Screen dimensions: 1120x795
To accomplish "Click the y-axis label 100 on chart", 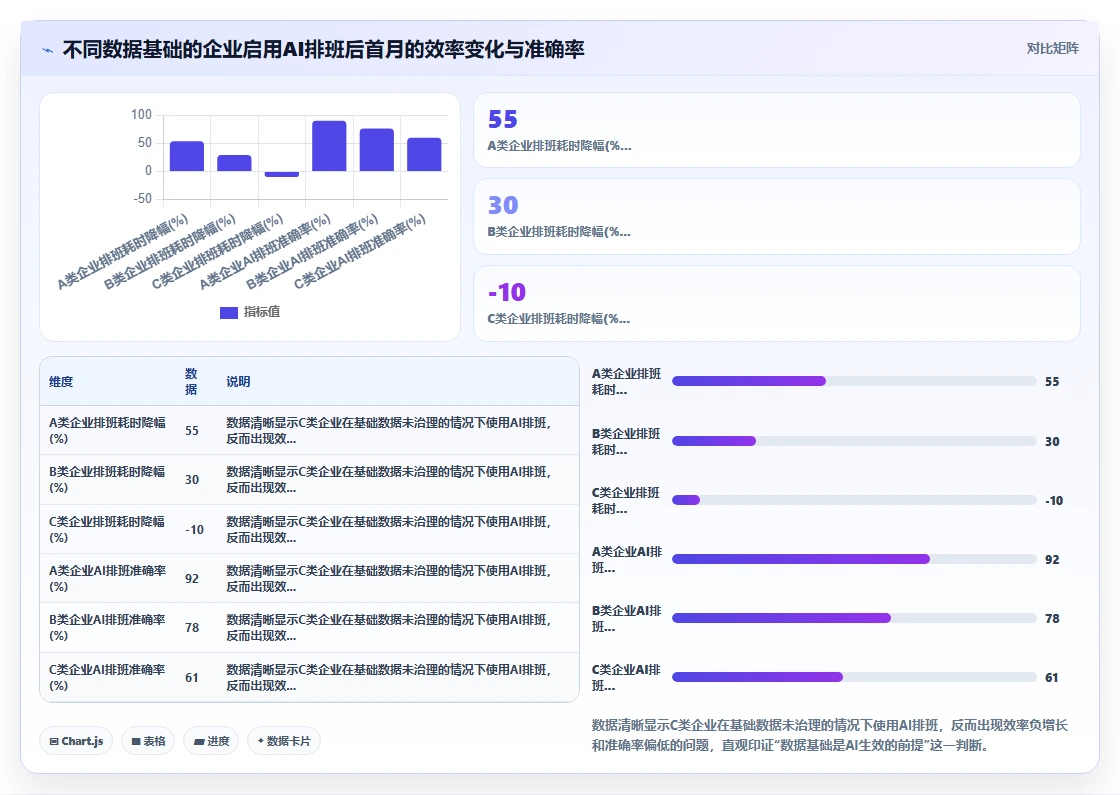I will 141,114.
